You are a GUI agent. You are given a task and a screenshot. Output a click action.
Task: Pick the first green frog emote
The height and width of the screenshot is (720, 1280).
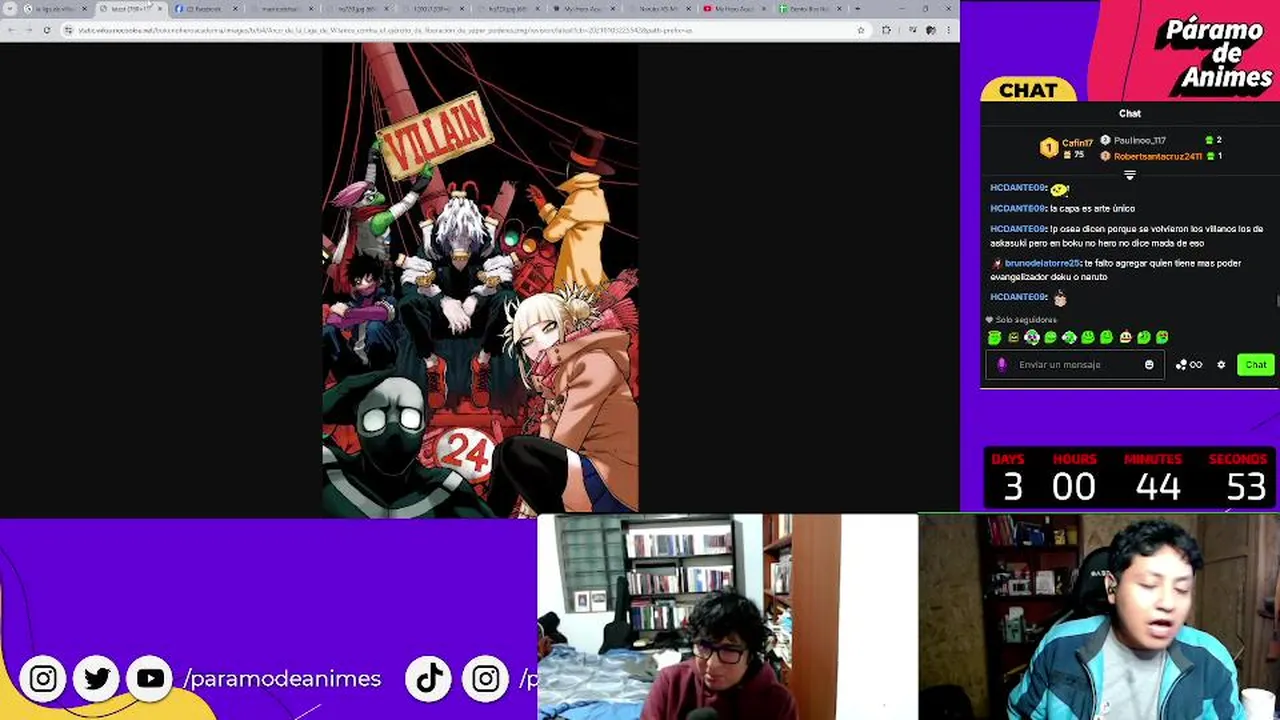click(994, 338)
